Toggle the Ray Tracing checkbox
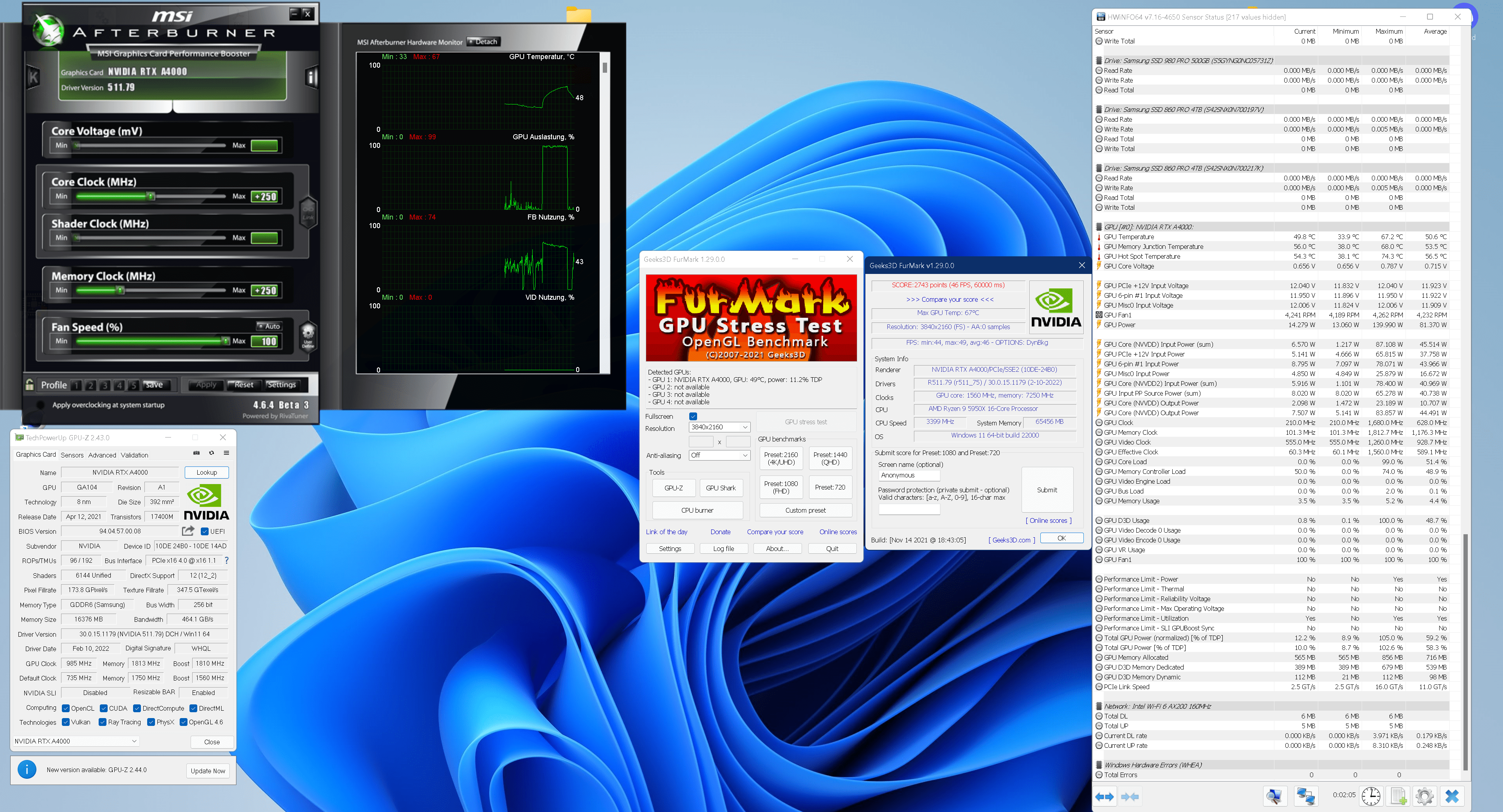This screenshot has height=812, width=1503. pyautogui.click(x=103, y=722)
